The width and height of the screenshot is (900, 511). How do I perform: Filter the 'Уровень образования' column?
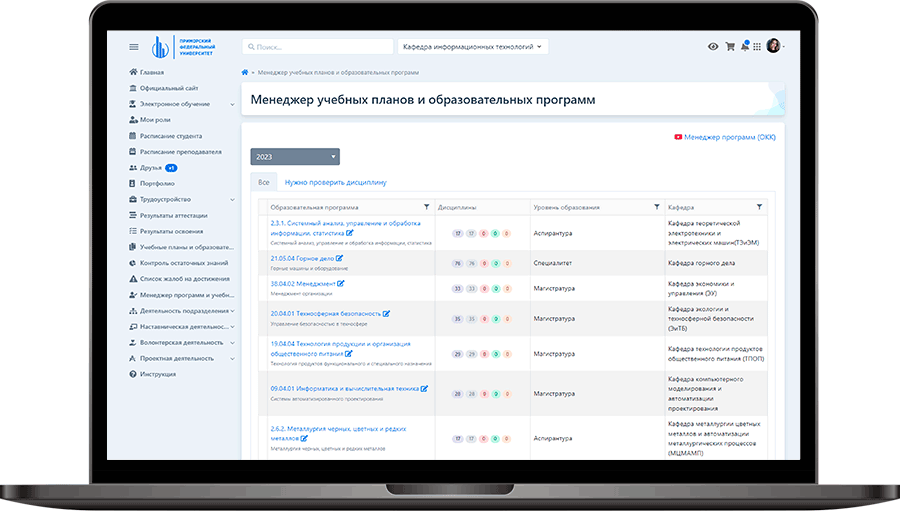click(657, 207)
